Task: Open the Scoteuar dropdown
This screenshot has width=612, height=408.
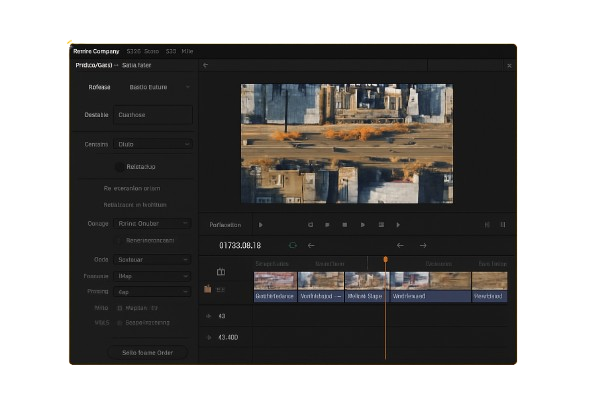Action: pyautogui.click(x=152, y=260)
